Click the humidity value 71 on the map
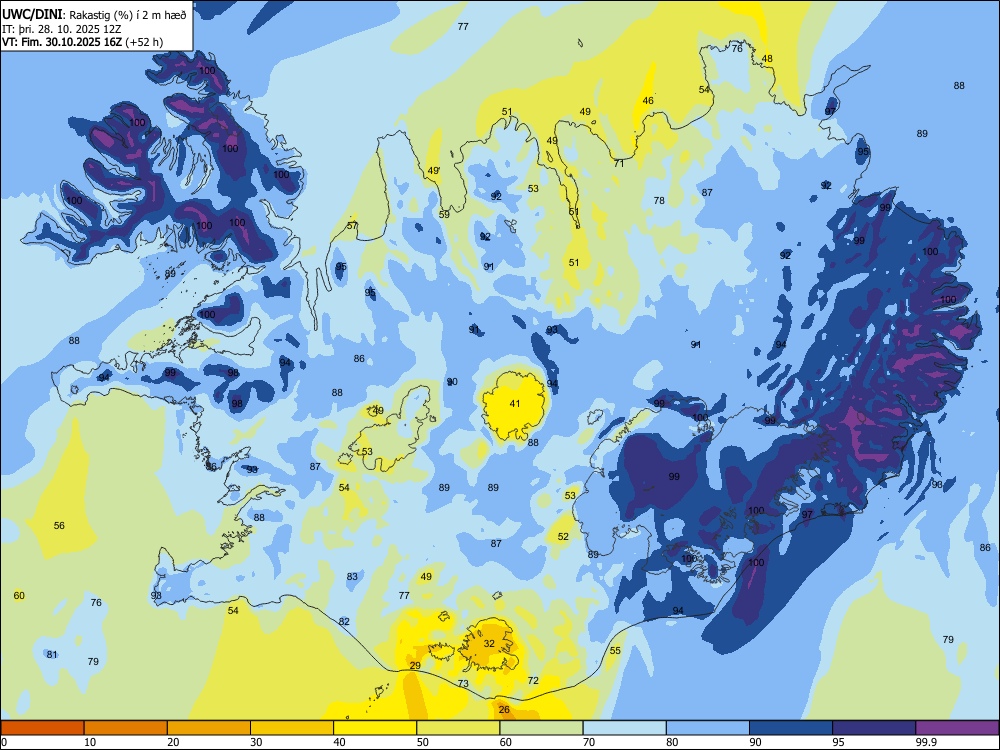 coord(619,163)
